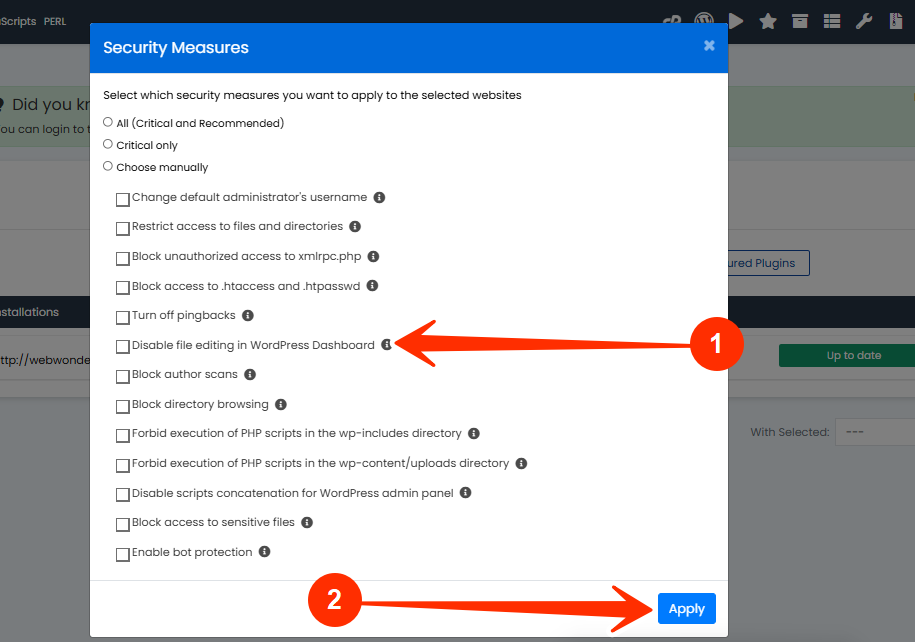Open info icon for Restrict access to files
The height and width of the screenshot is (642, 915).
click(x=355, y=226)
